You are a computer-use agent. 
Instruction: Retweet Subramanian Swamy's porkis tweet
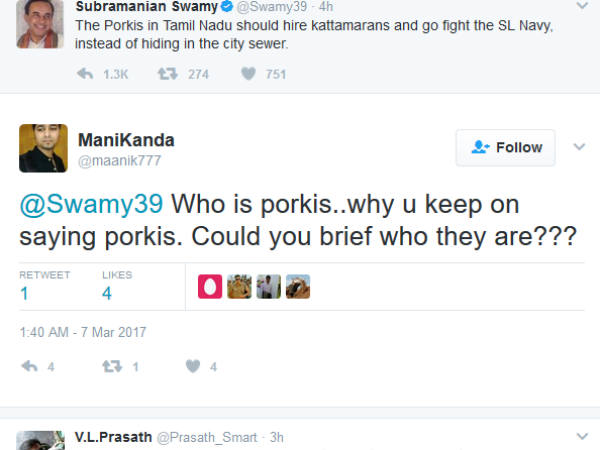coord(169,73)
